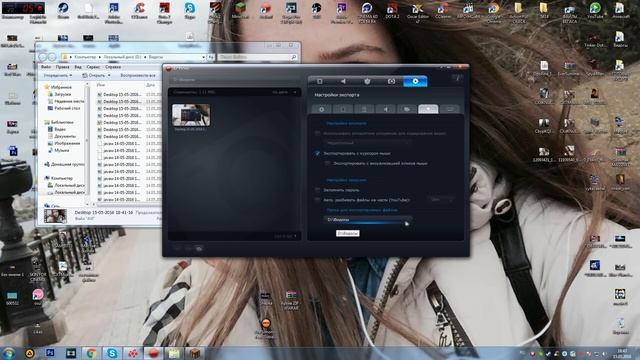Open the speaker icon main tab in Action!

(x=343, y=81)
